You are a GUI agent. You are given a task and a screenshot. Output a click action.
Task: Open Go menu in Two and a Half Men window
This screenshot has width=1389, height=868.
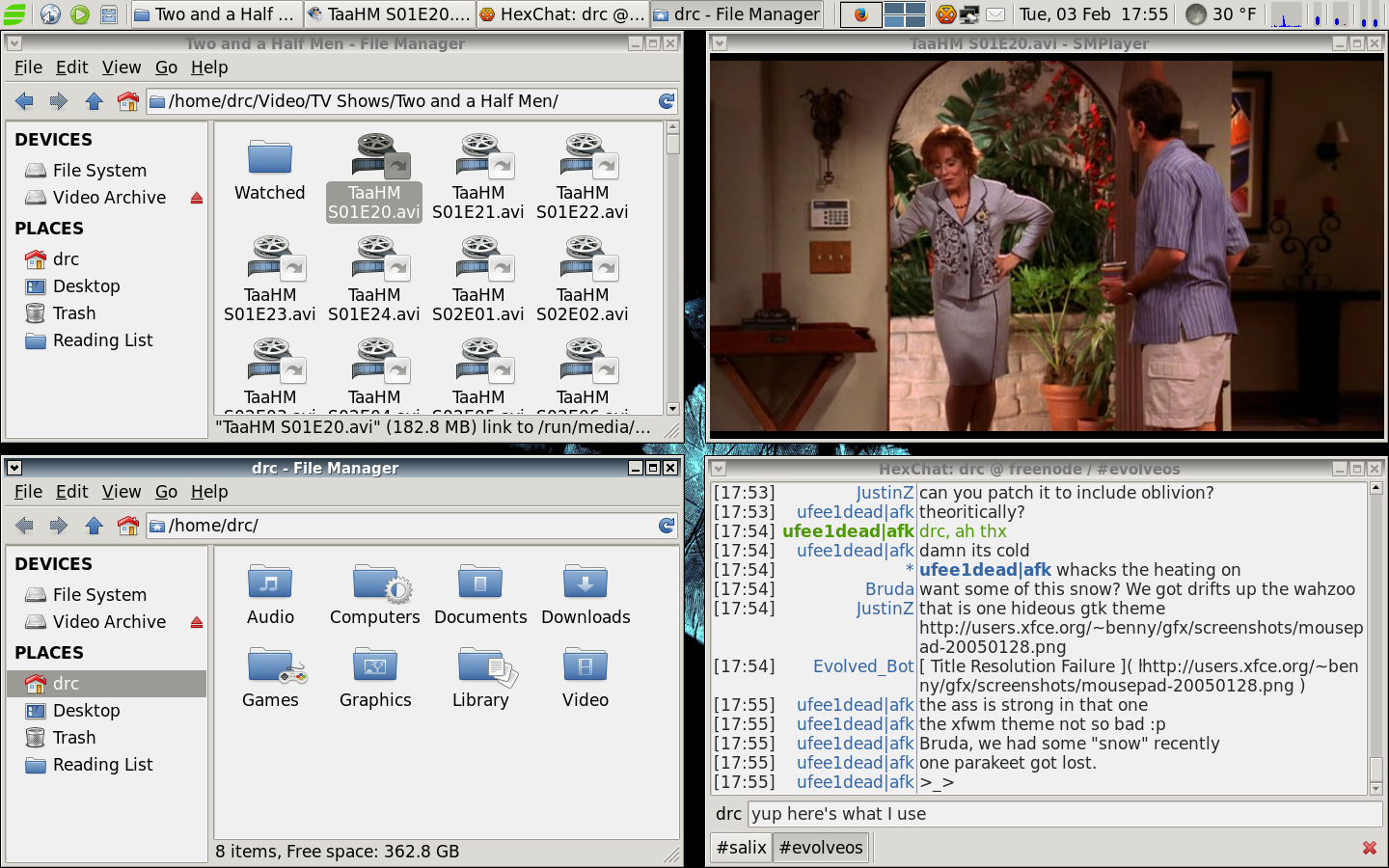coord(166,68)
